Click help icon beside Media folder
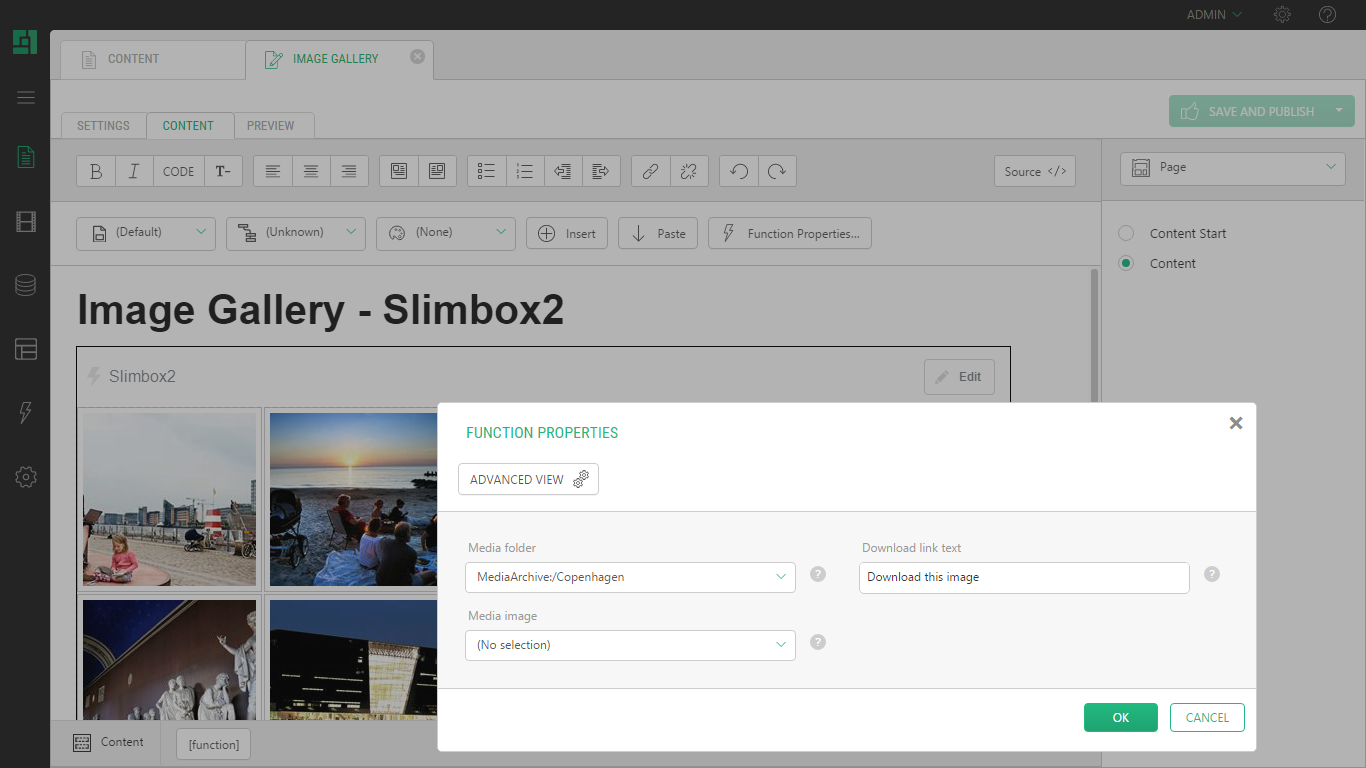The height and width of the screenshot is (768, 1366). [x=818, y=574]
